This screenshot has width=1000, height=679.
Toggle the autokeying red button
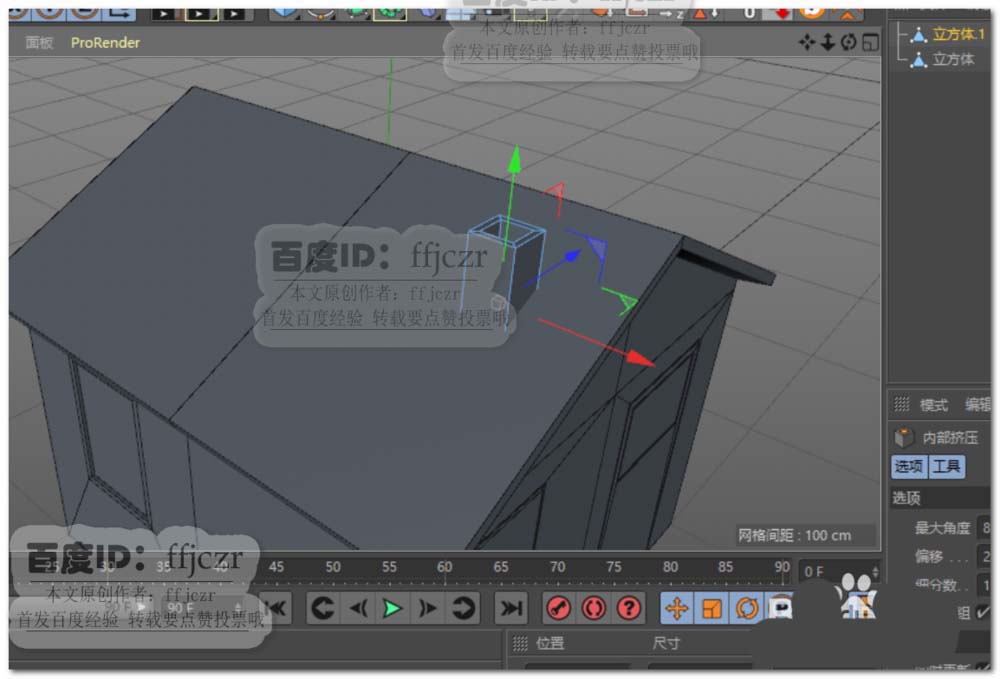(x=593, y=608)
